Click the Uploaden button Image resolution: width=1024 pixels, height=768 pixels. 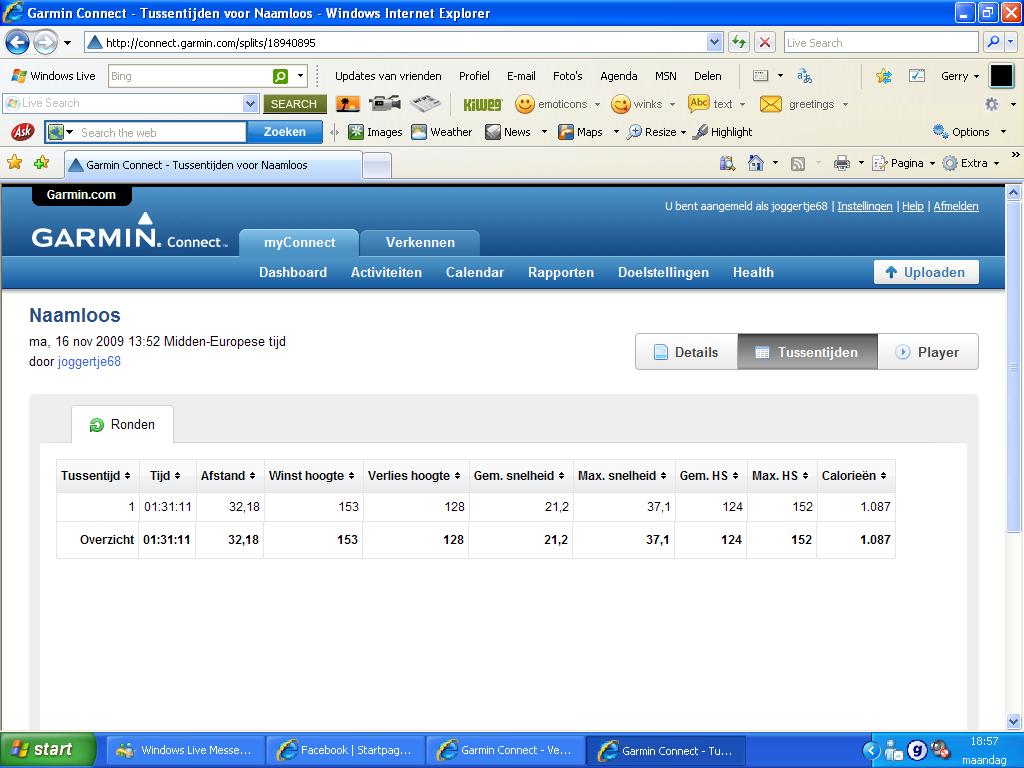click(926, 272)
